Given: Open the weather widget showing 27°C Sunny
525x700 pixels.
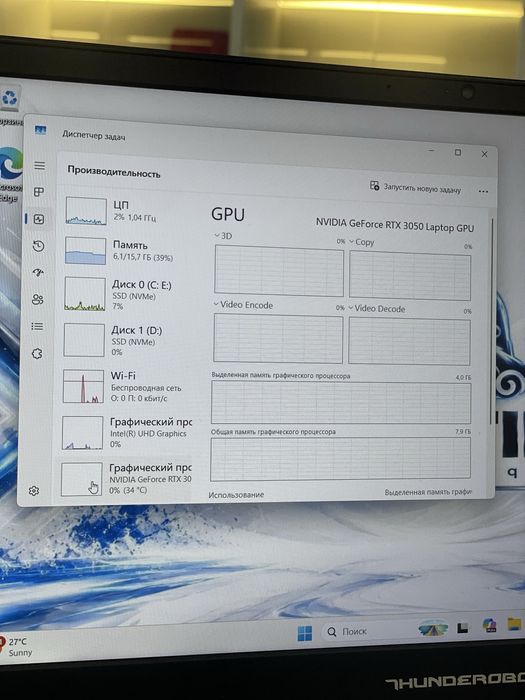Looking at the screenshot, I should 17,646.
